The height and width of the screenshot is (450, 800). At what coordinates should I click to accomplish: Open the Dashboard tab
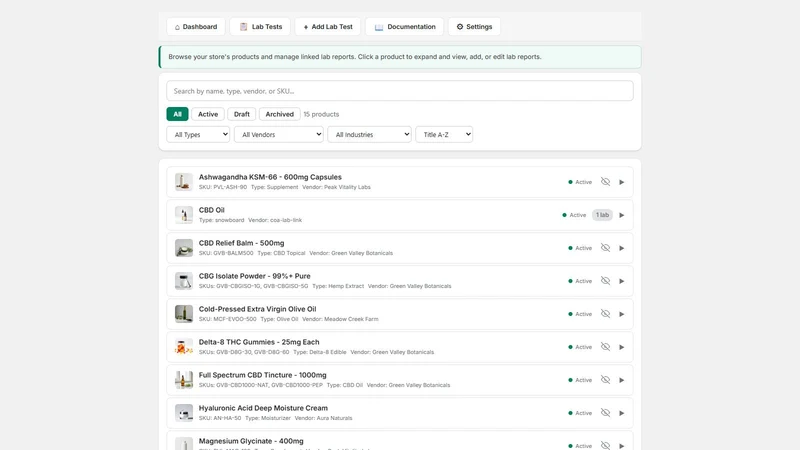pos(196,27)
